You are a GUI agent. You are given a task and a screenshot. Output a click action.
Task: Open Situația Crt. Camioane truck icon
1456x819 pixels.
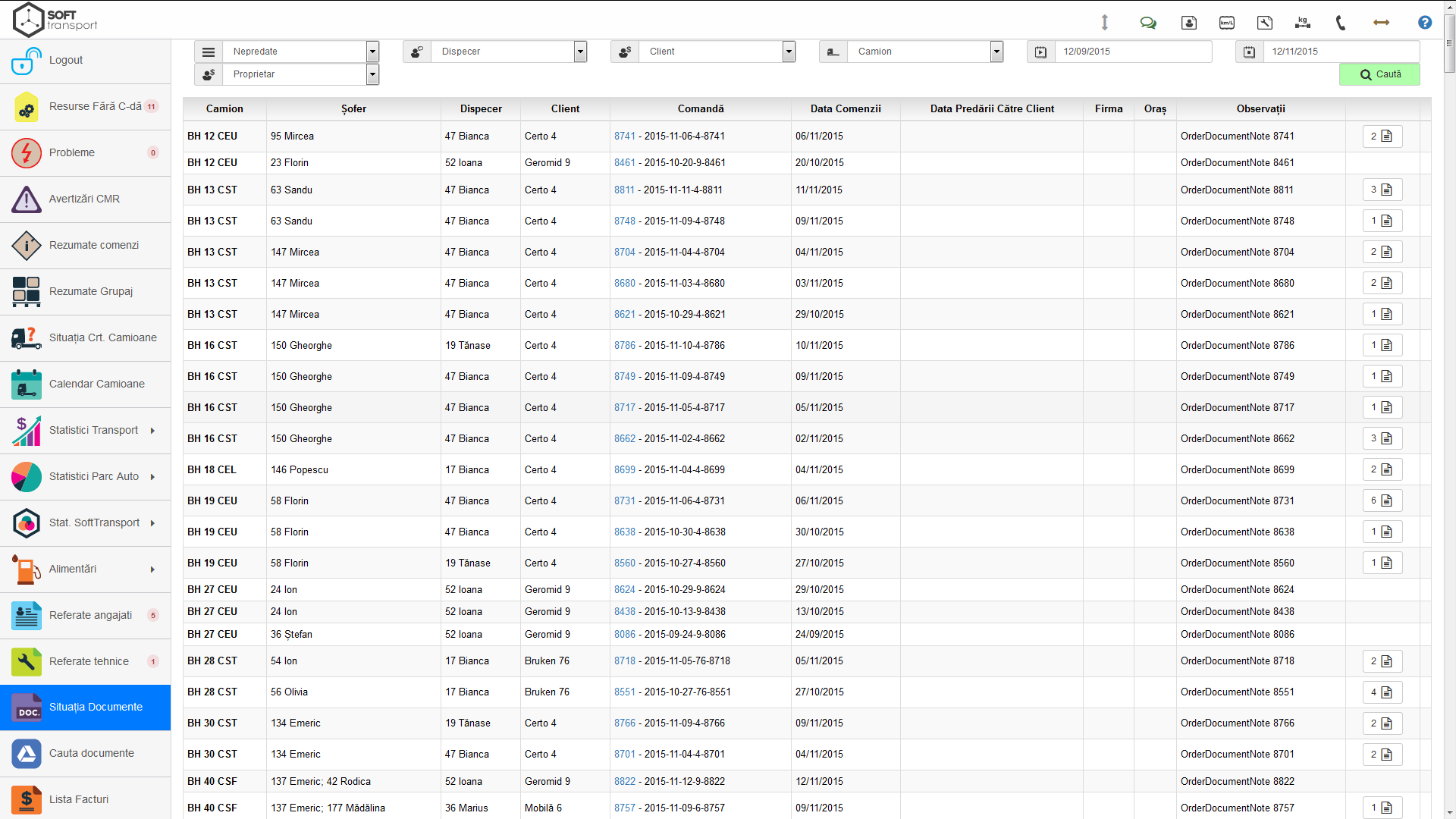click(27, 338)
